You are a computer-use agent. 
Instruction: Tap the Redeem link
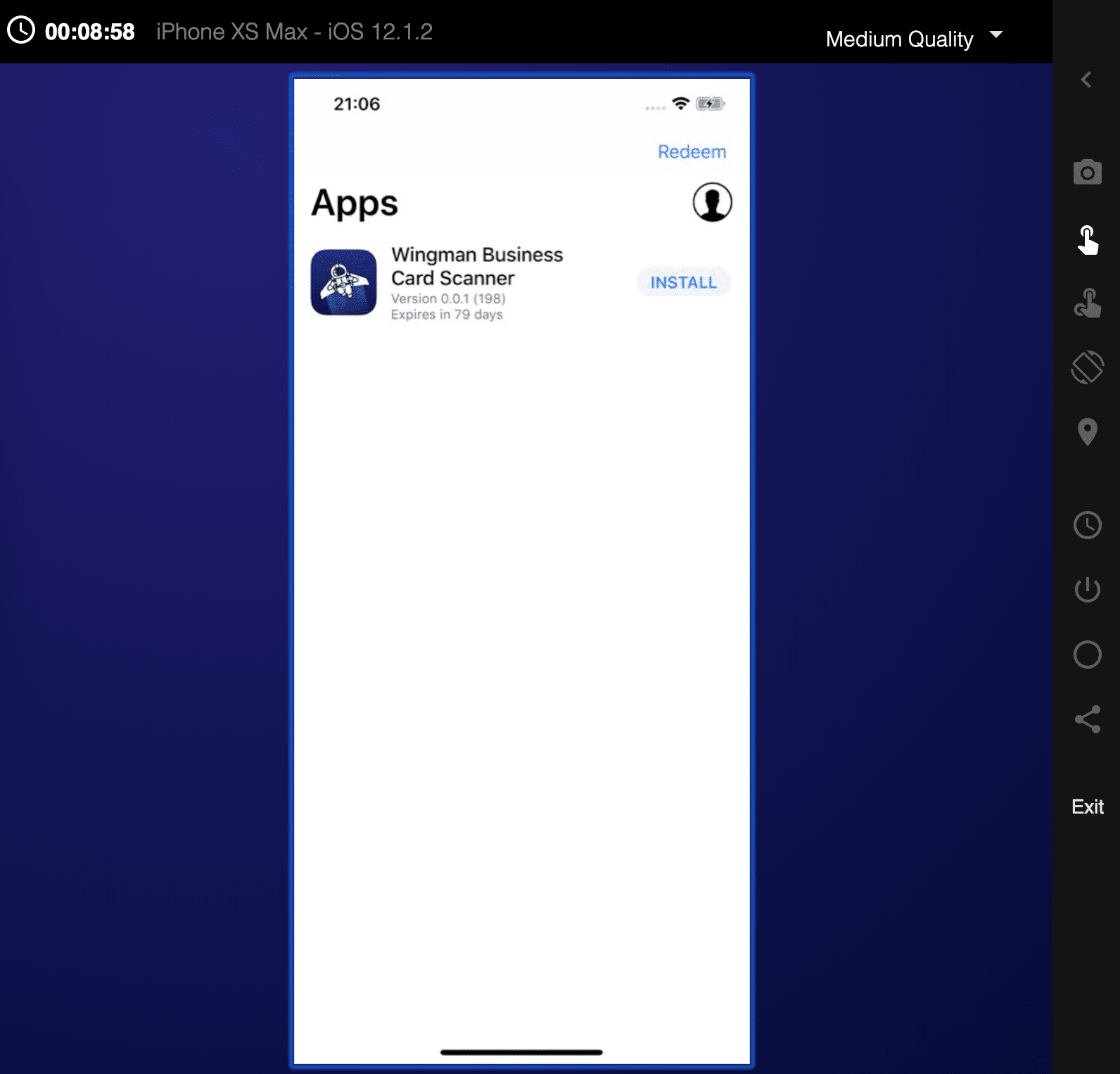point(692,151)
